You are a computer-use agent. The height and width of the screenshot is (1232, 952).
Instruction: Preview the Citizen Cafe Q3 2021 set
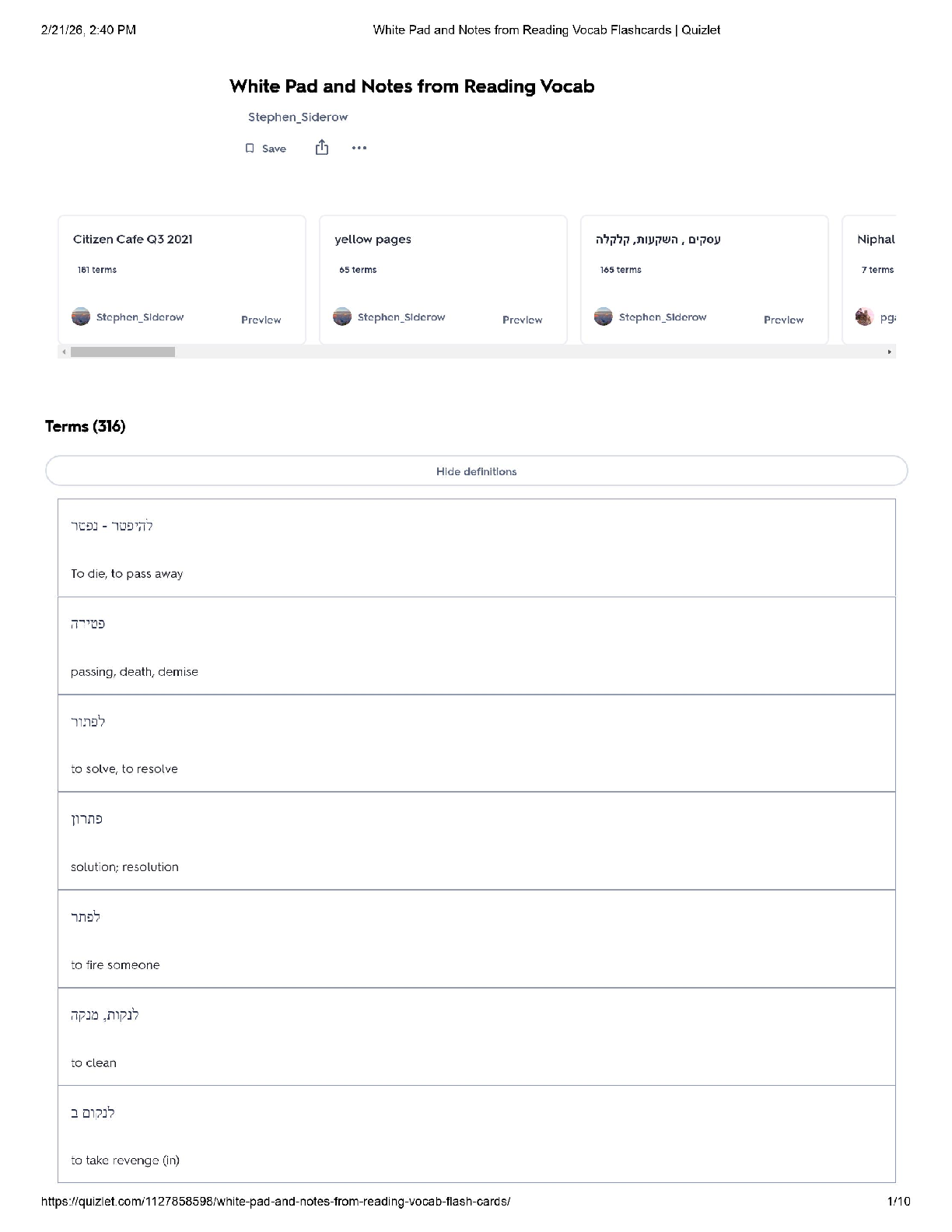coord(261,320)
